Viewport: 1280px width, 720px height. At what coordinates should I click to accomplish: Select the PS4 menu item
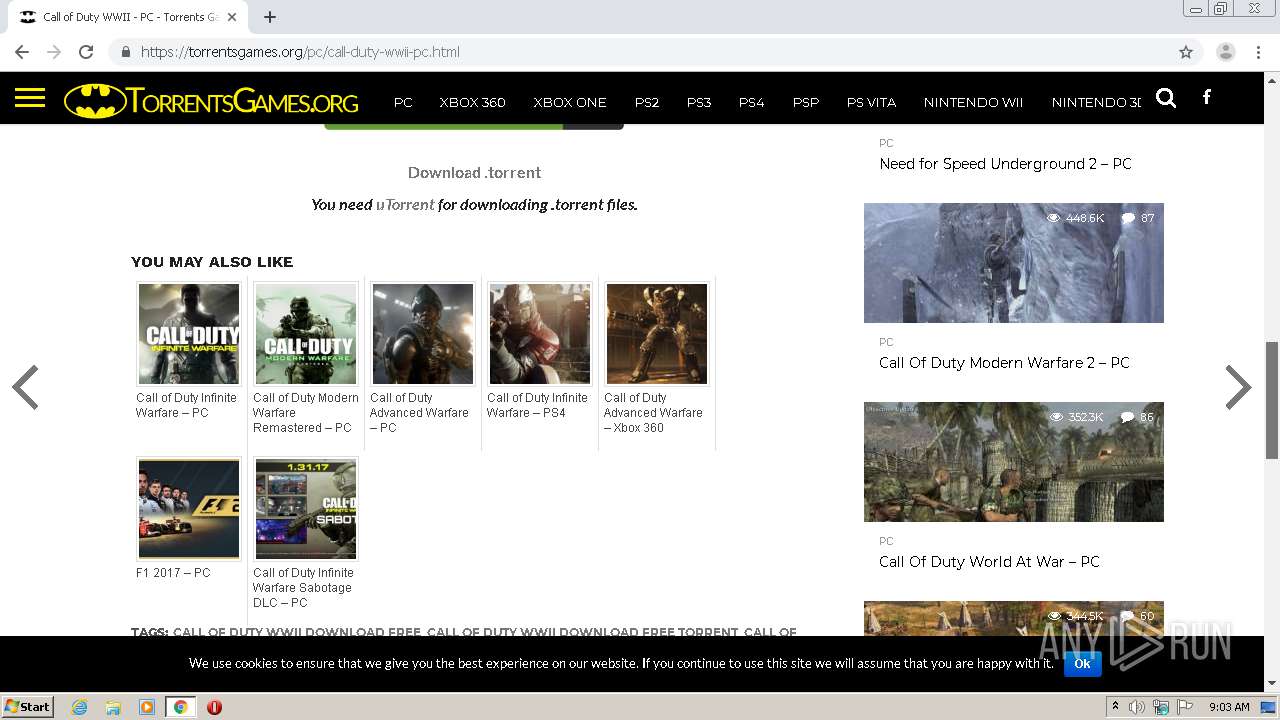[x=751, y=102]
